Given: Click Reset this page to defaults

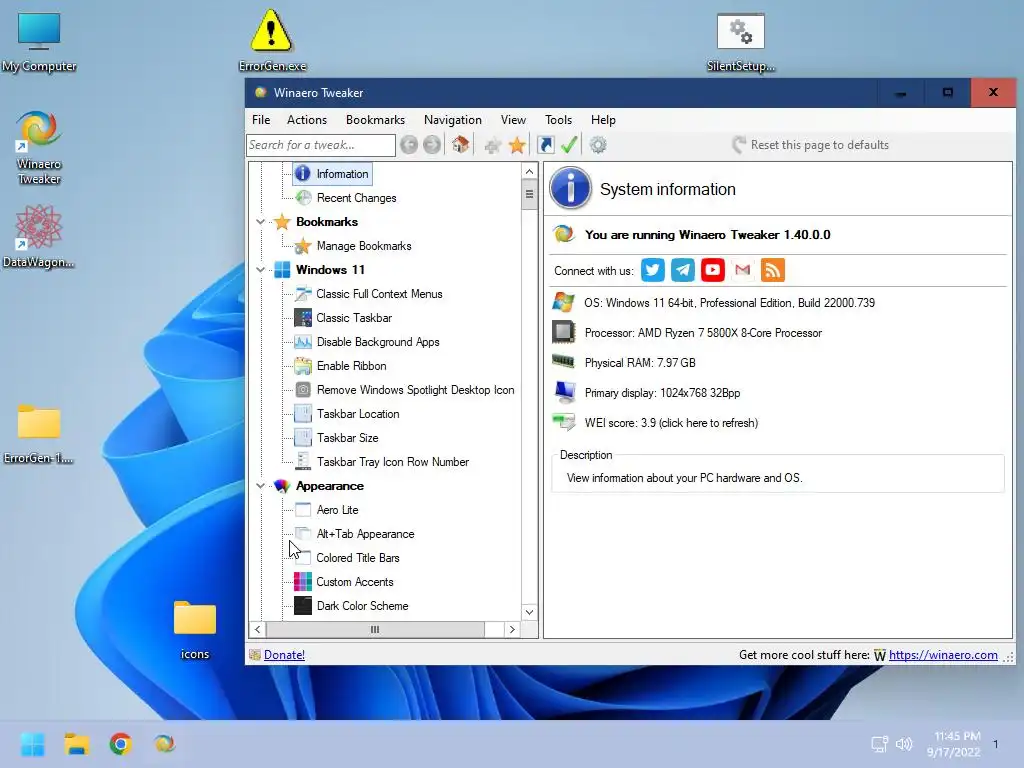Looking at the screenshot, I should click(x=810, y=145).
